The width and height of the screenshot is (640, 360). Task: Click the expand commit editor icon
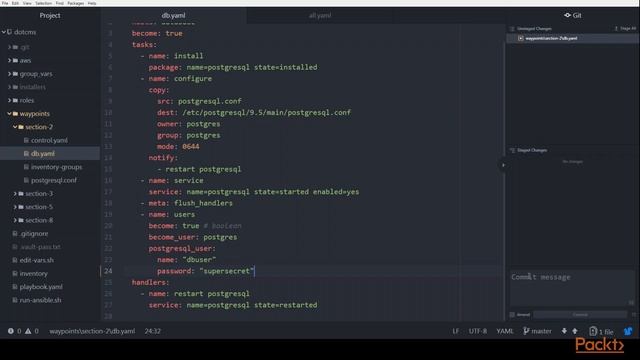coord(631,302)
